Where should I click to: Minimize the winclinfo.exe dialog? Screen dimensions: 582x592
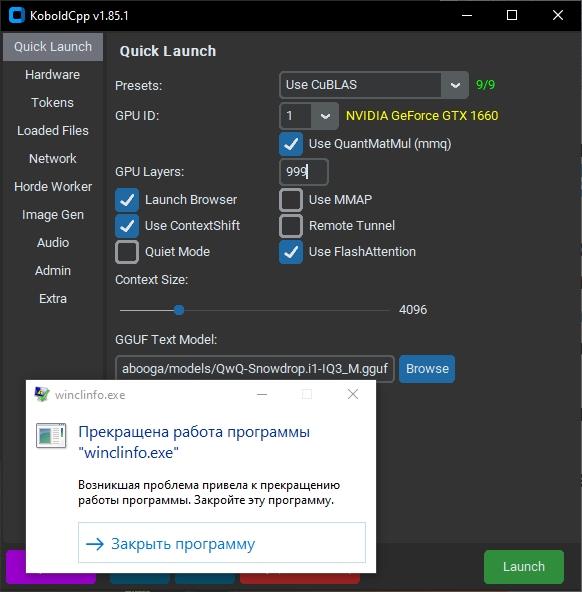[262, 395]
